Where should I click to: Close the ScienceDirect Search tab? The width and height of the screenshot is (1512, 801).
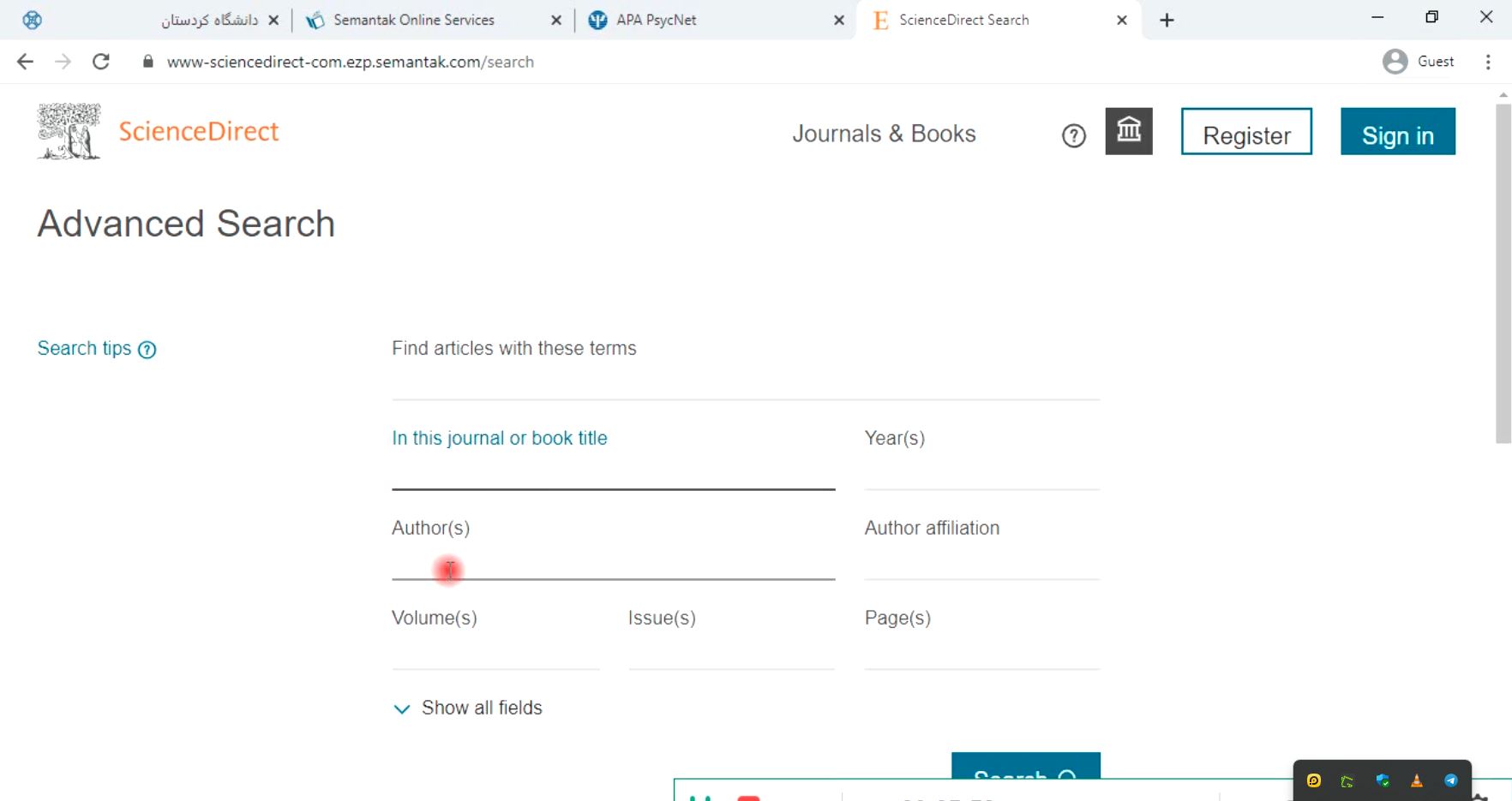(x=1122, y=20)
